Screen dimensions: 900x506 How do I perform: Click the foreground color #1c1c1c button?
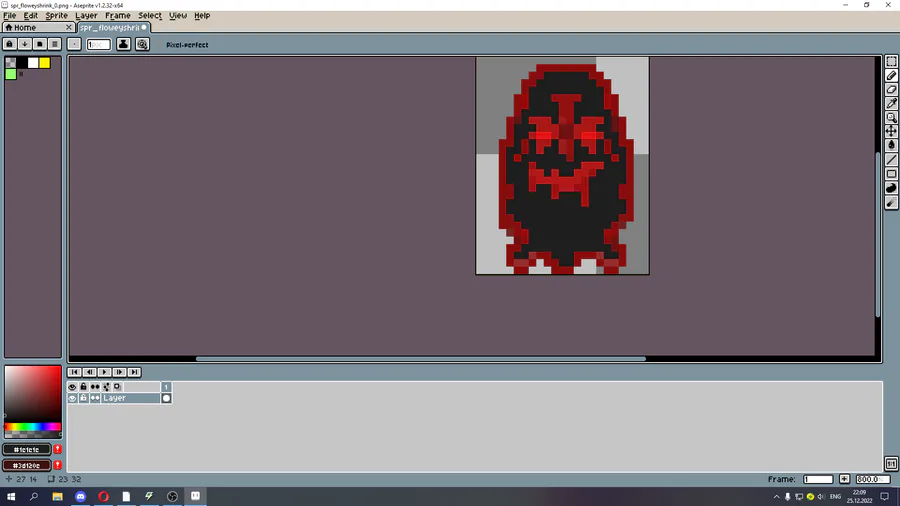(x=26, y=449)
